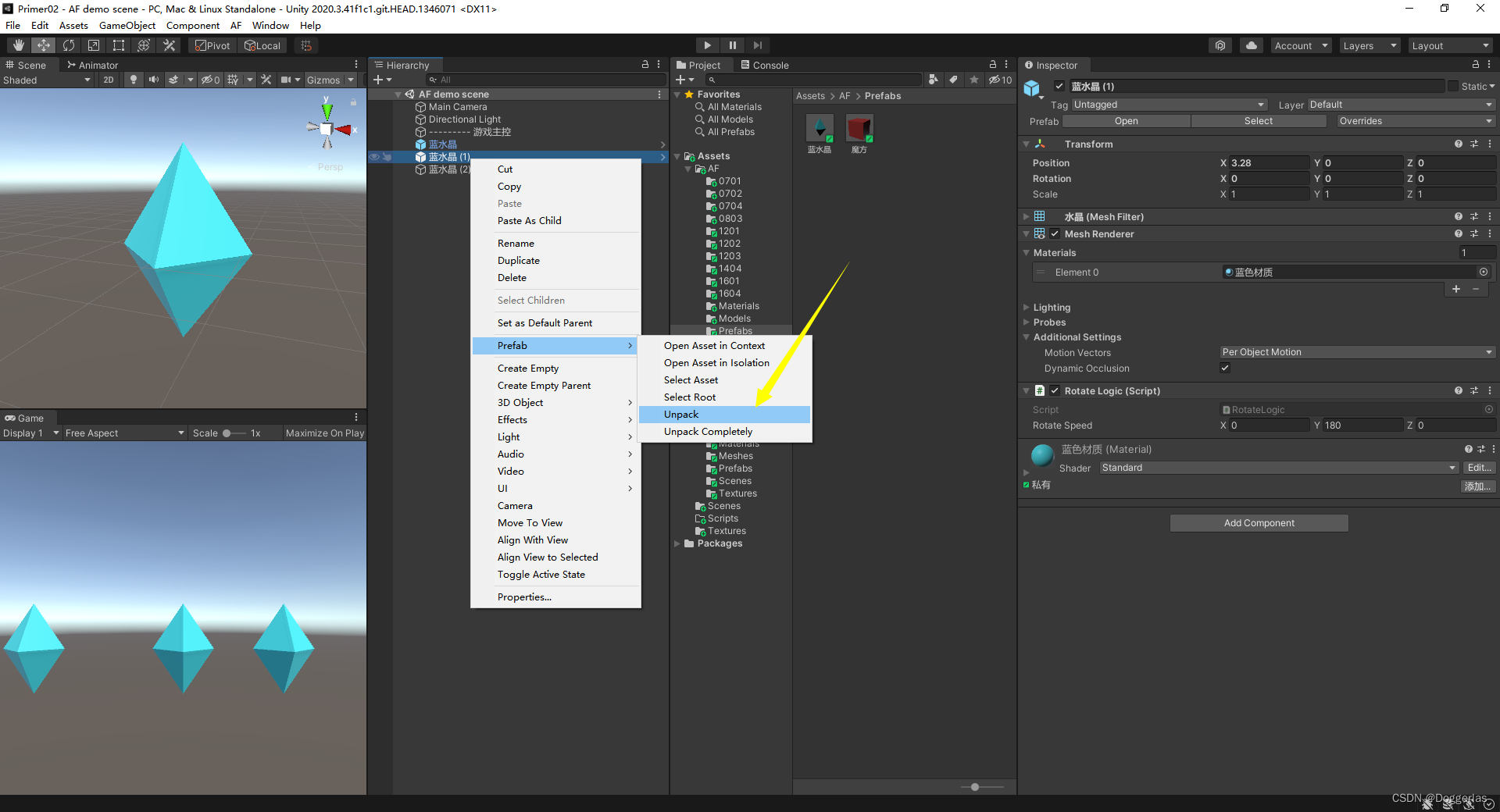Lock the Inspector panel
Screen dimensions: 1500x812
pos(1476,65)
